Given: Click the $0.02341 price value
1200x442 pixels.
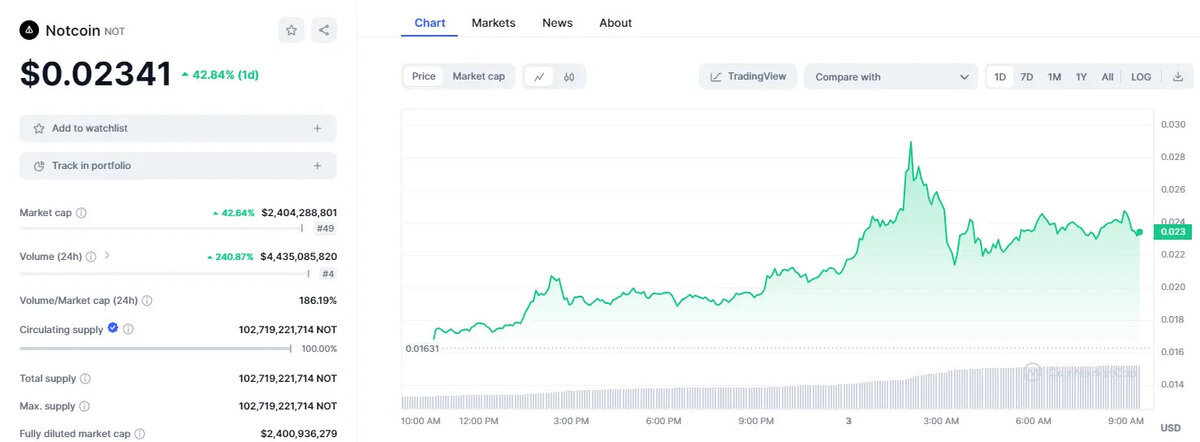Looking at the screenshot, I should [96, 74].
